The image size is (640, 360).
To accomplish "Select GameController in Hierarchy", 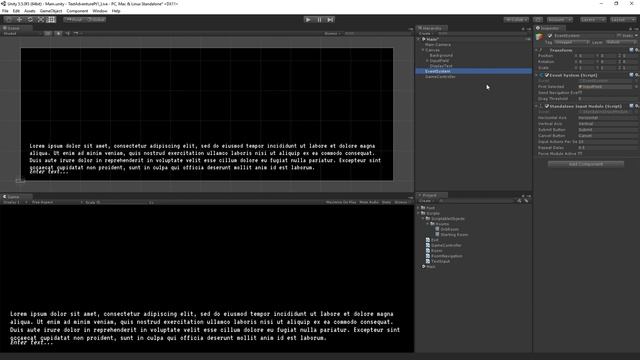I will coord(440,76).
